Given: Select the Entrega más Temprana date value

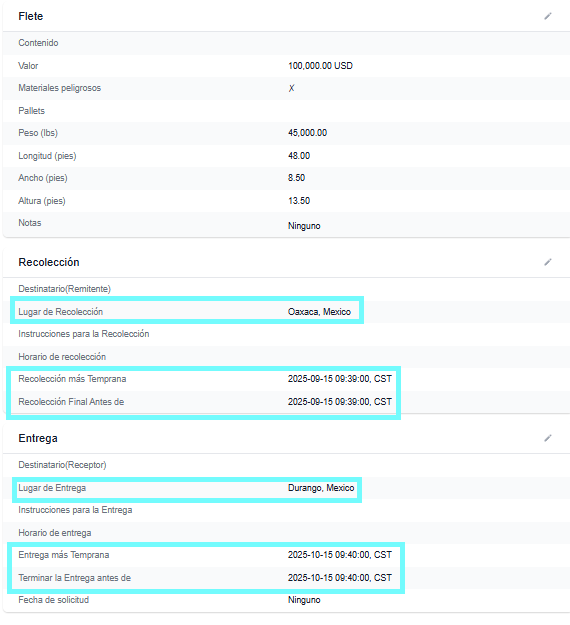Looking at the screenshot, I should click(340, 555).
